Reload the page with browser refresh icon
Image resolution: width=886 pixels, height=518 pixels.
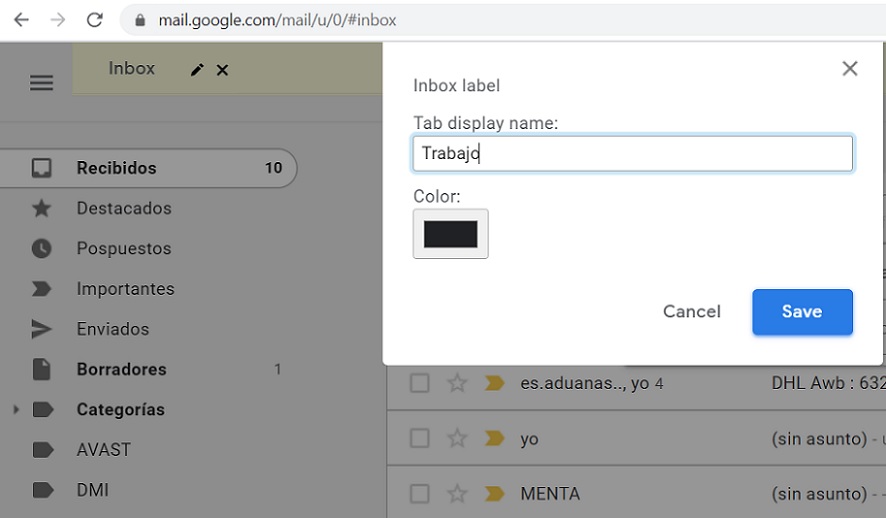(95, 20)
